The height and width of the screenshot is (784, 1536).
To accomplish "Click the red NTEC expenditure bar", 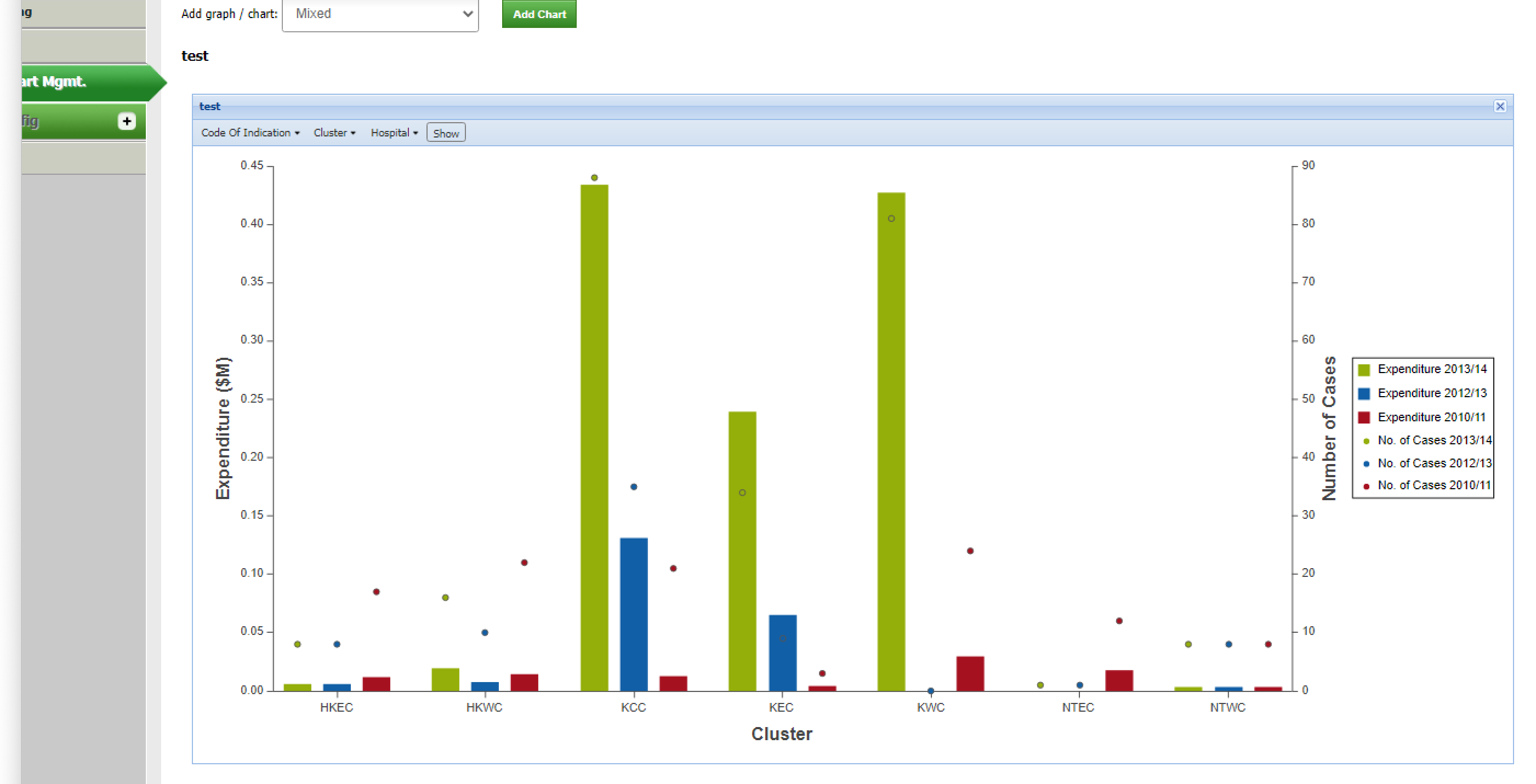I will pos(1119,680).
